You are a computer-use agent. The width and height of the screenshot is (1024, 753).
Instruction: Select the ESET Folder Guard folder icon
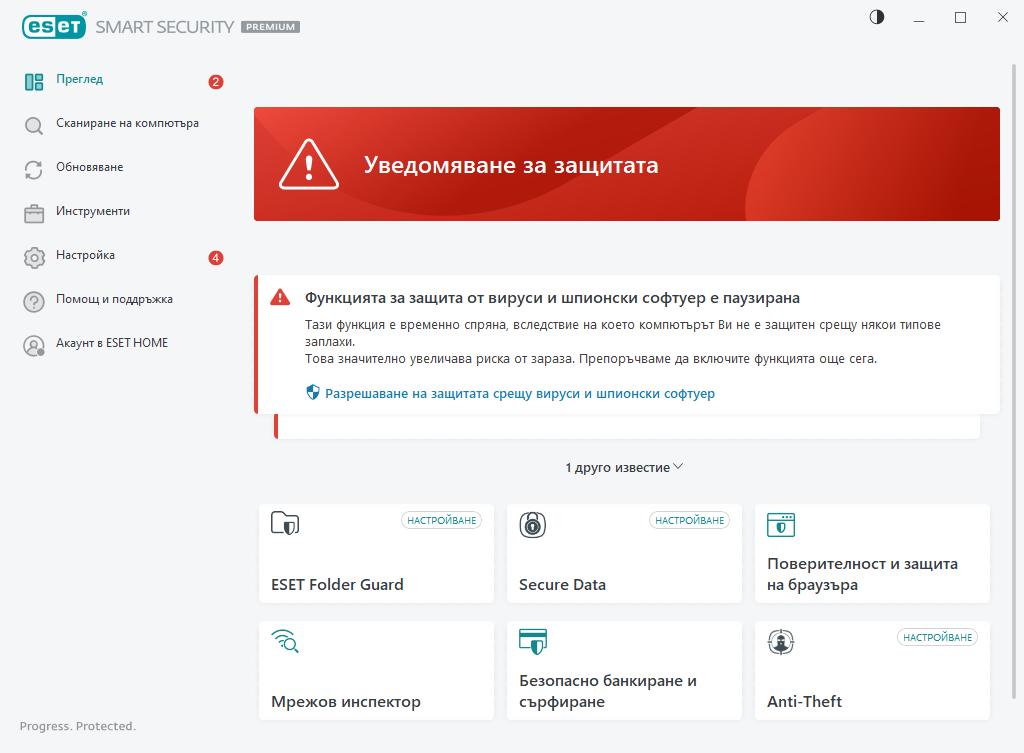click(284, 521)
